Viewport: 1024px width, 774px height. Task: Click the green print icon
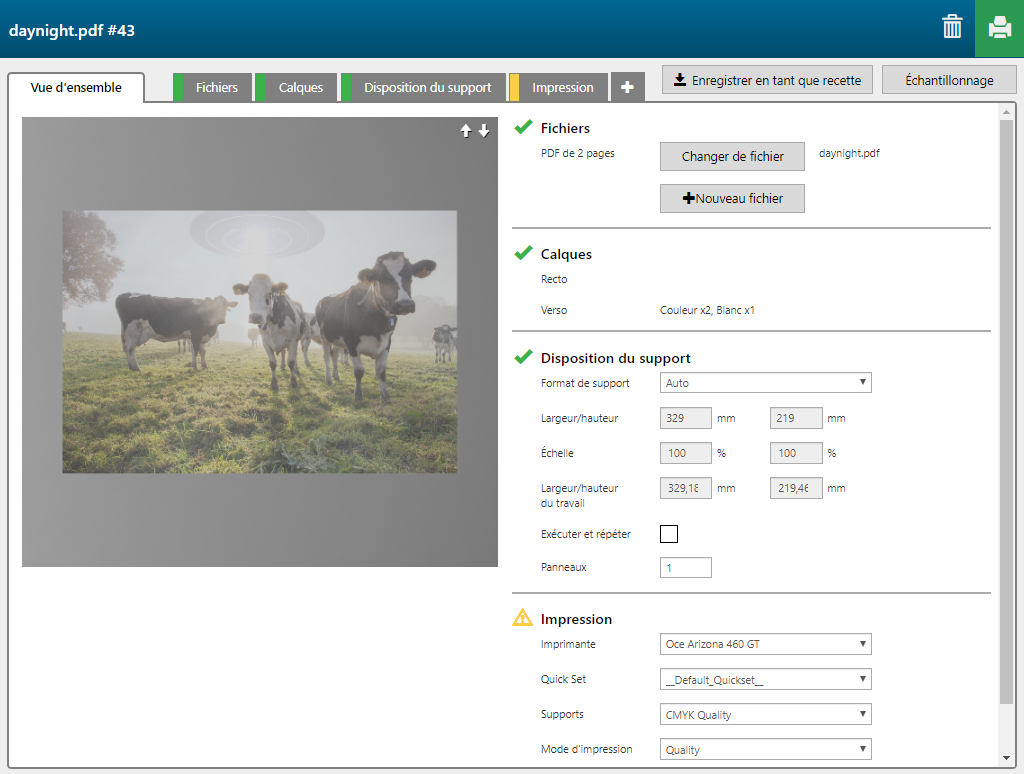(999, 28)
